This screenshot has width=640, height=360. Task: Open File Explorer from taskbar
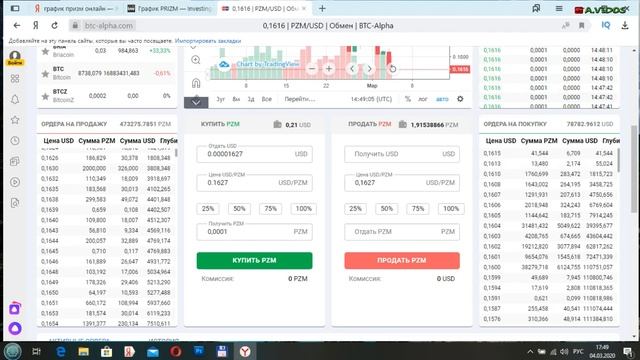(84, 351)
